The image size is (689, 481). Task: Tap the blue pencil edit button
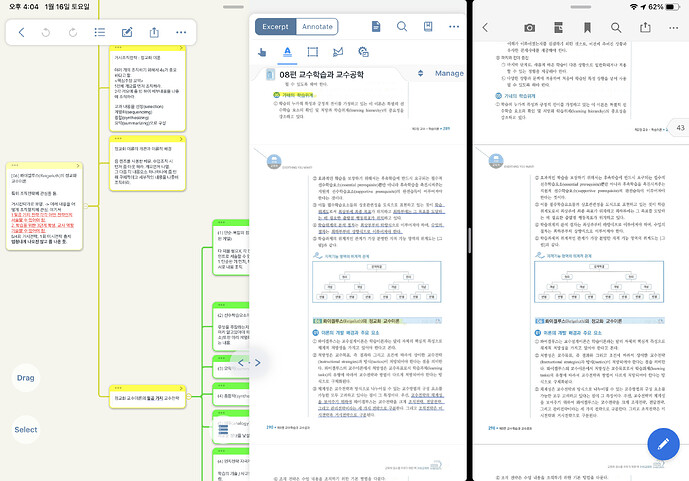663,444
